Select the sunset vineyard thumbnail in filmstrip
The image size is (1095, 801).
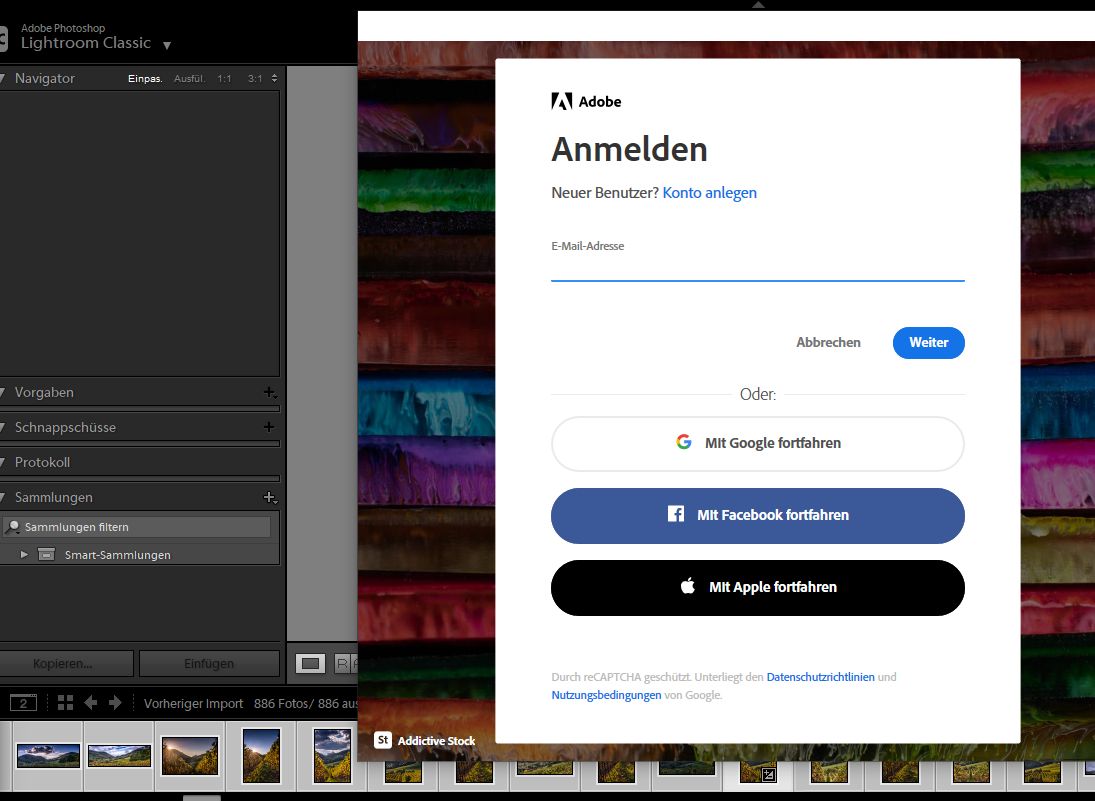pyautogui.click(x=189, y=755)
